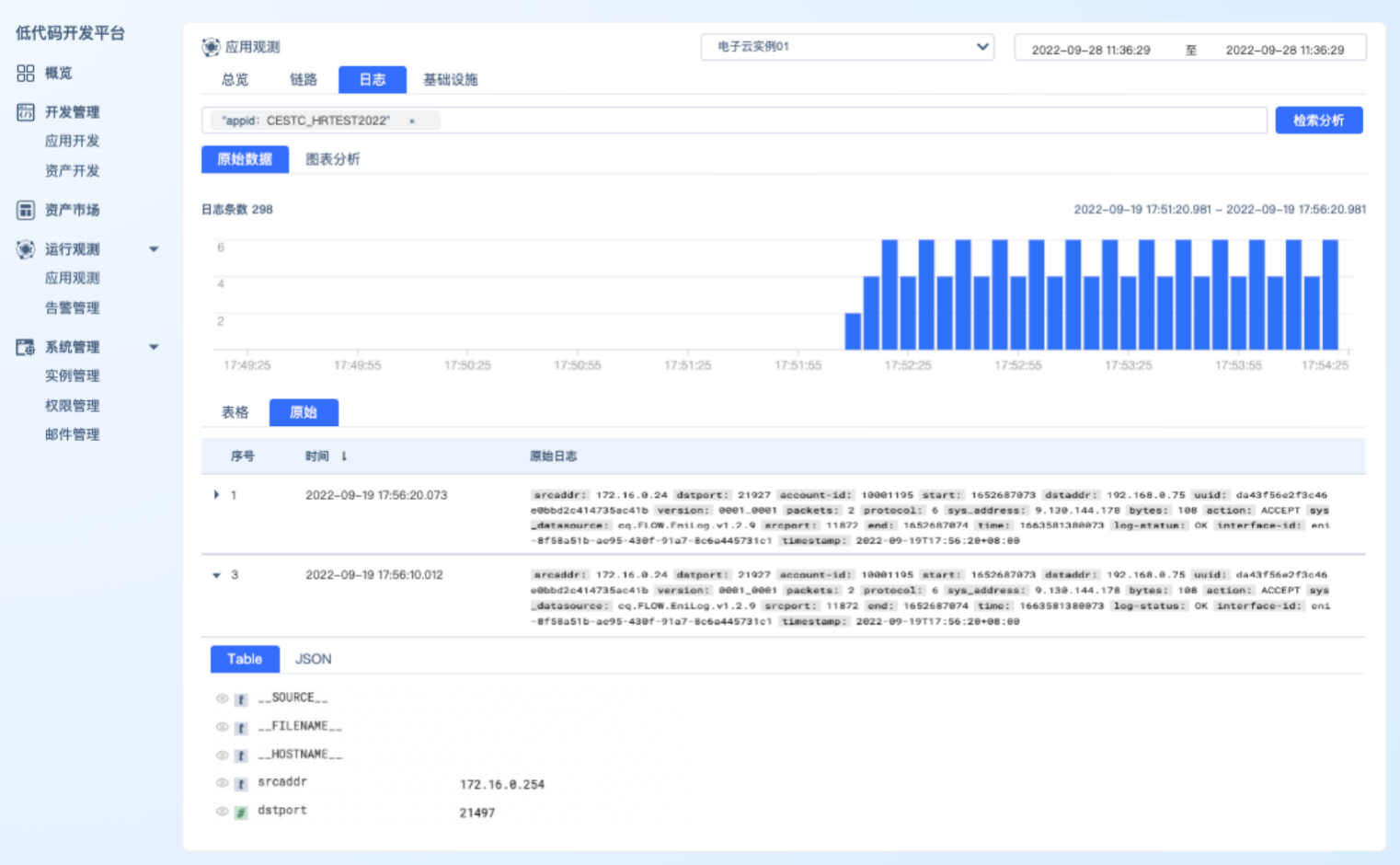Switch to the 链路 tab

tap(304, 80)
